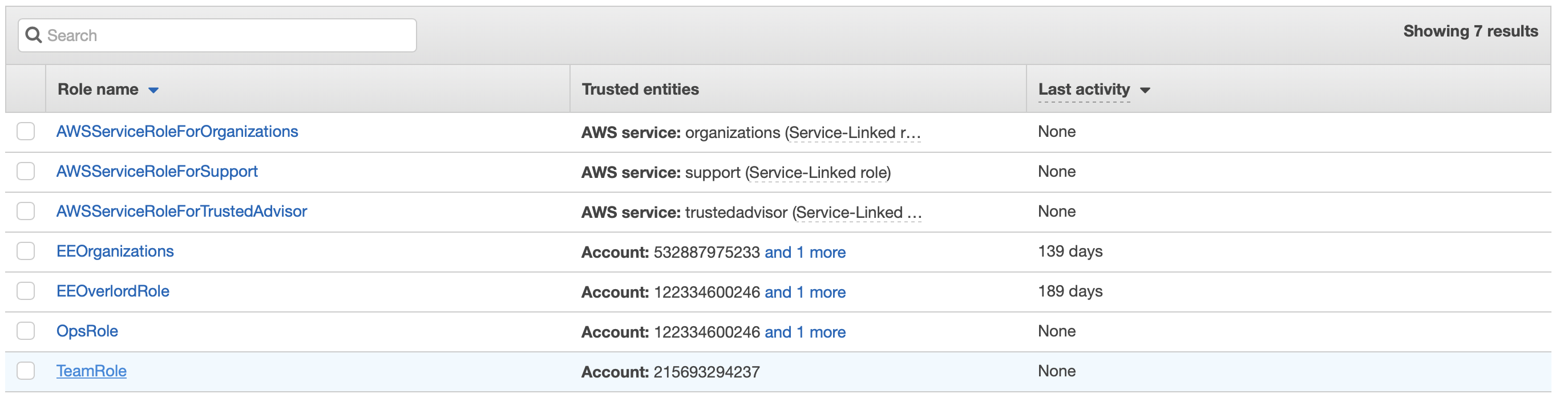
Task: Click the Search roles input field
Action: [x=225, y=35]
